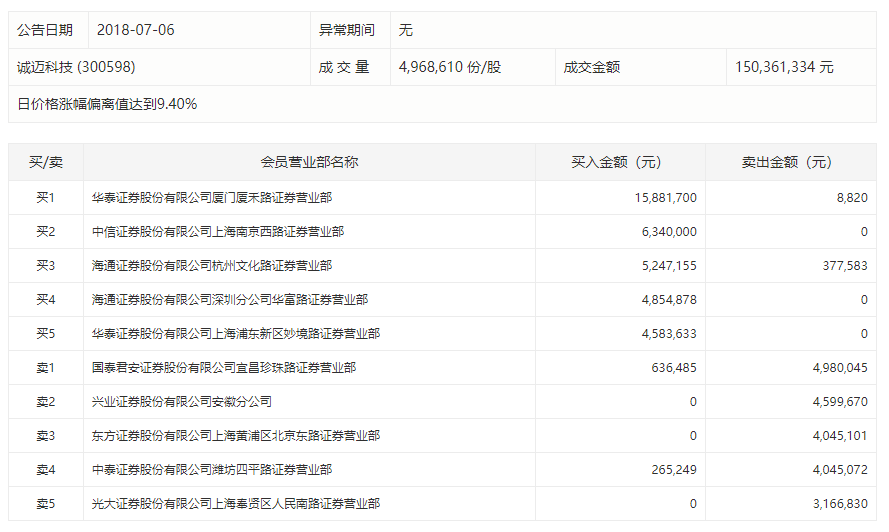Screen dimensions: 889x532
Task: Select the 买3 row label
Action: point(46,265)
